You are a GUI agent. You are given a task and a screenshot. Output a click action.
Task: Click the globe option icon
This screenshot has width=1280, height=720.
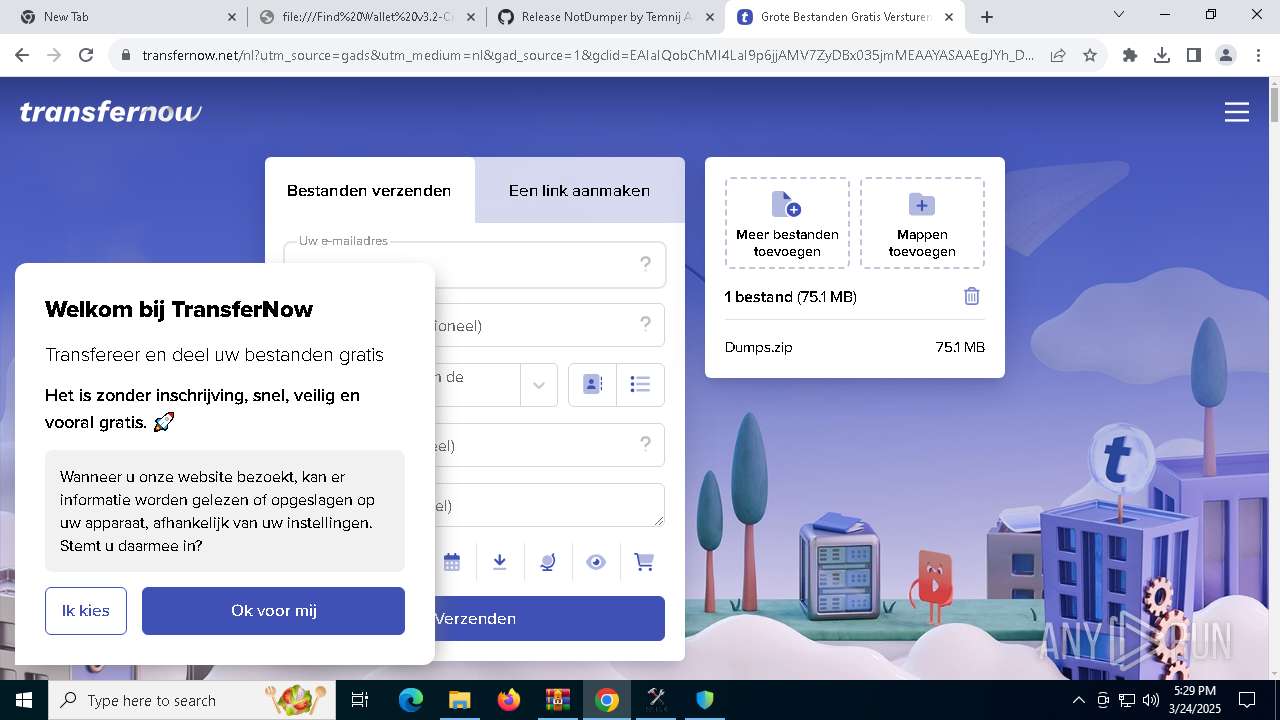point(547,562)
